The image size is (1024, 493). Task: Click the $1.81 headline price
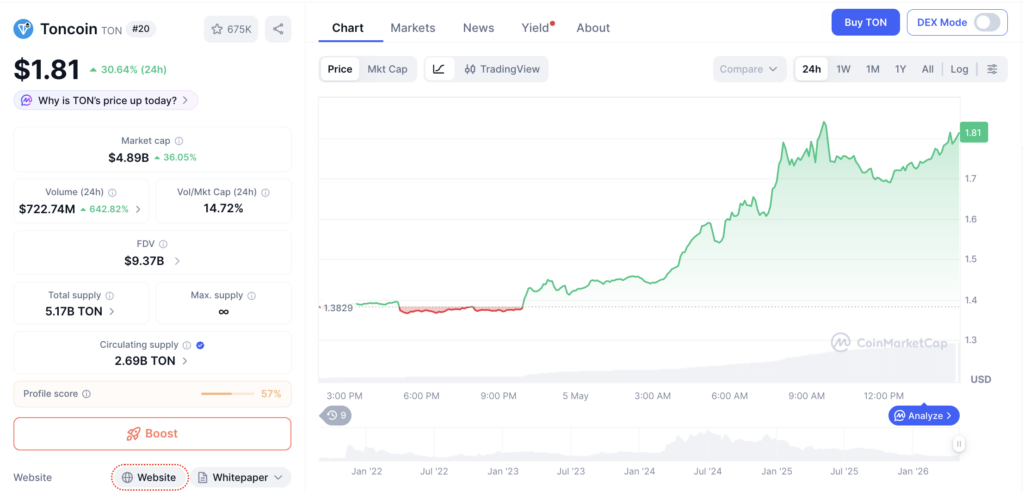(47, 70)
